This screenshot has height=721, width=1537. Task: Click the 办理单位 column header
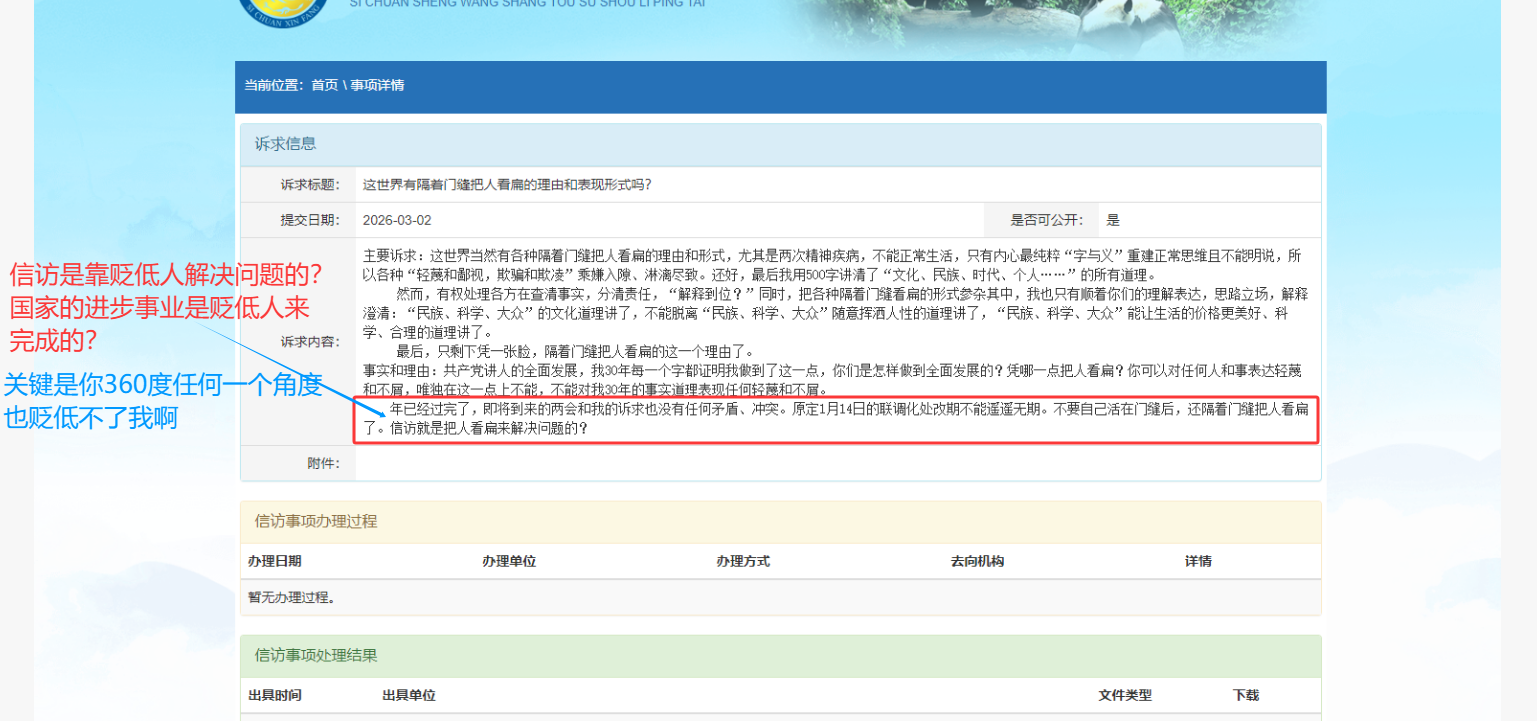[x=509, y=561]
